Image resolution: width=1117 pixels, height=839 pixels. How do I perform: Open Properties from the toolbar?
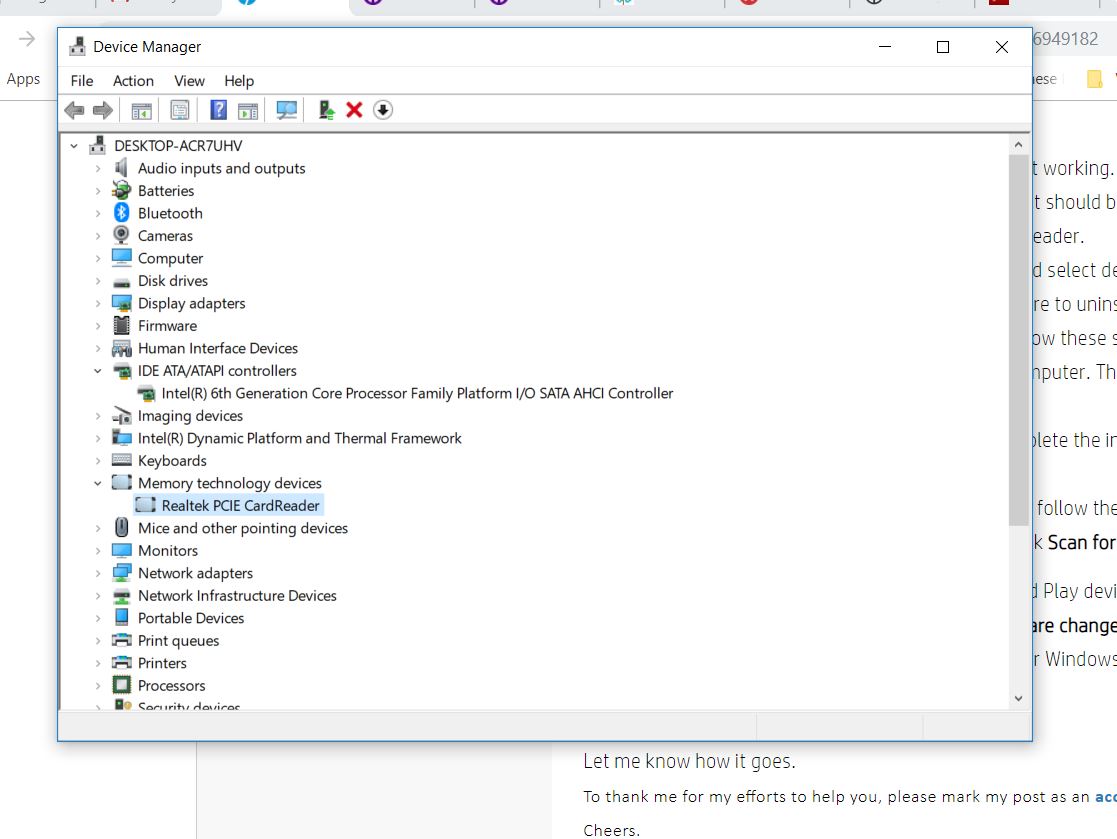pyautogui.click(x=179, y=110)
